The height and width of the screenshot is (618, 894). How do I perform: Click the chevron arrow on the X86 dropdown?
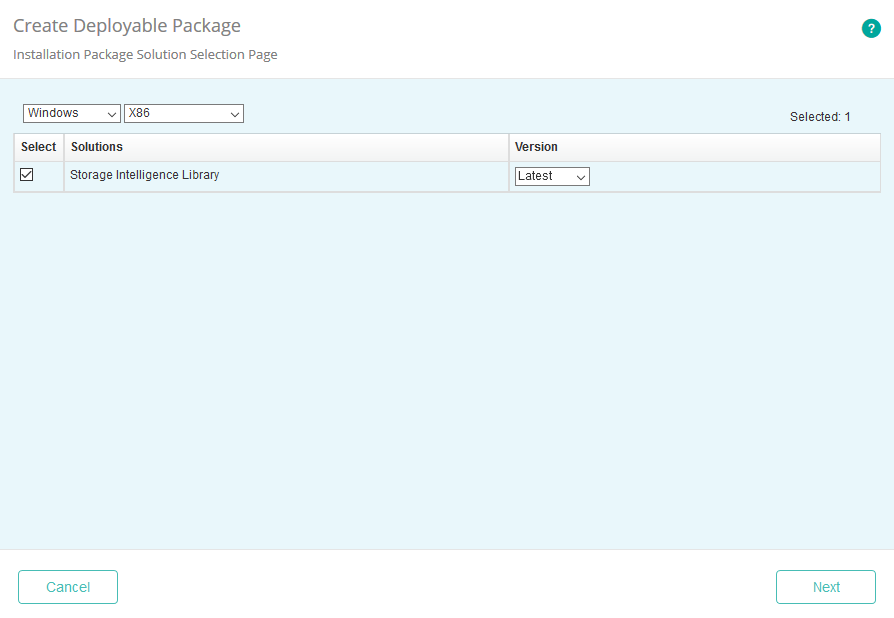tap(235, 114)
